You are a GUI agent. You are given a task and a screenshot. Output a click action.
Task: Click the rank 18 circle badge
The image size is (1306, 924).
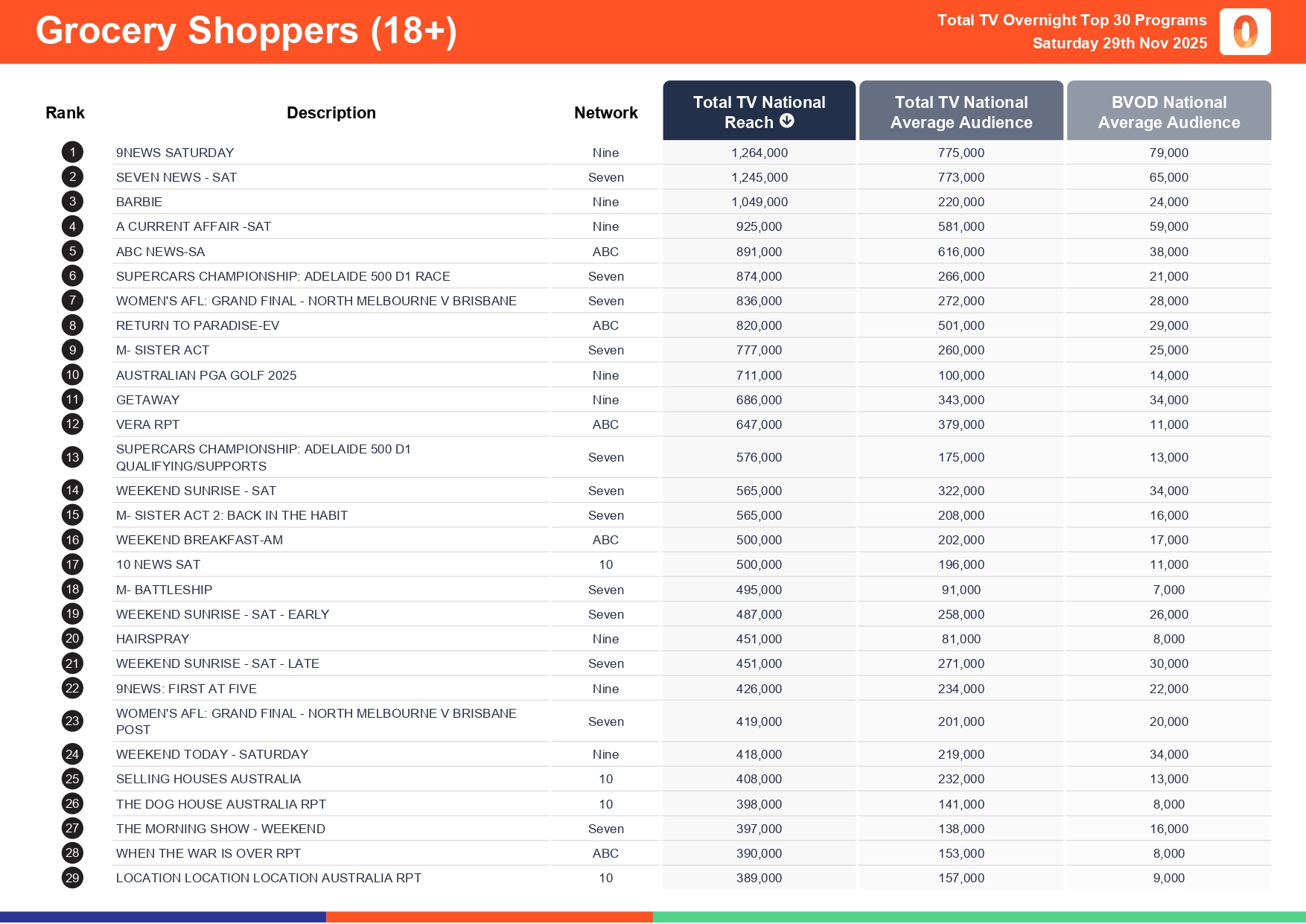72,590
